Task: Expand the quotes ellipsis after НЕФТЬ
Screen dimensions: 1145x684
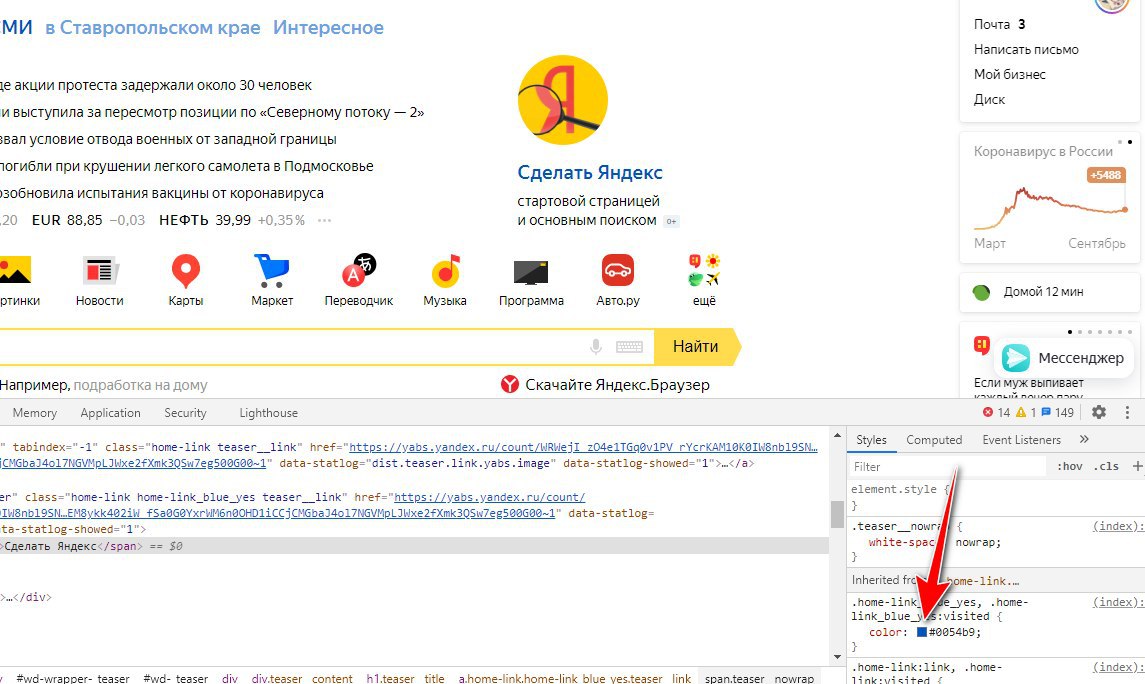Action: [324, 220]
